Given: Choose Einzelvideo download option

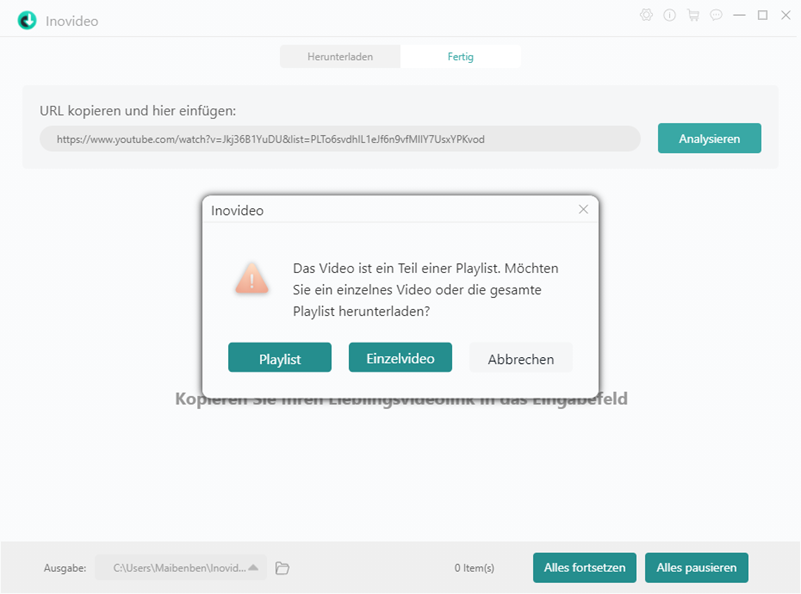Looking at the screenshot, I should pyautogui.click(x=400, y=358).
